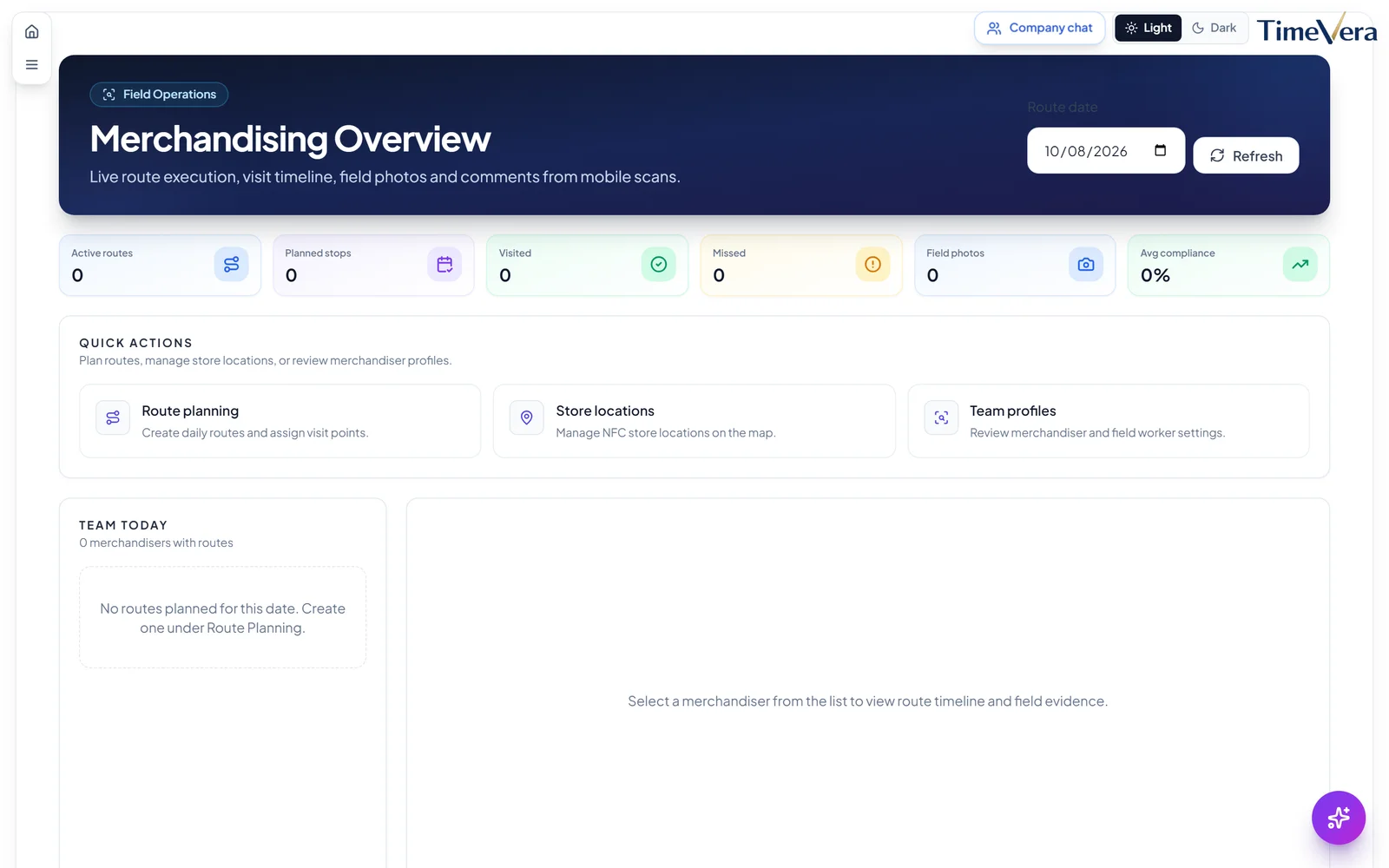Click the Visited checkmark icon
Viewport: 1389px width, 868px height.
click(659, 264)
